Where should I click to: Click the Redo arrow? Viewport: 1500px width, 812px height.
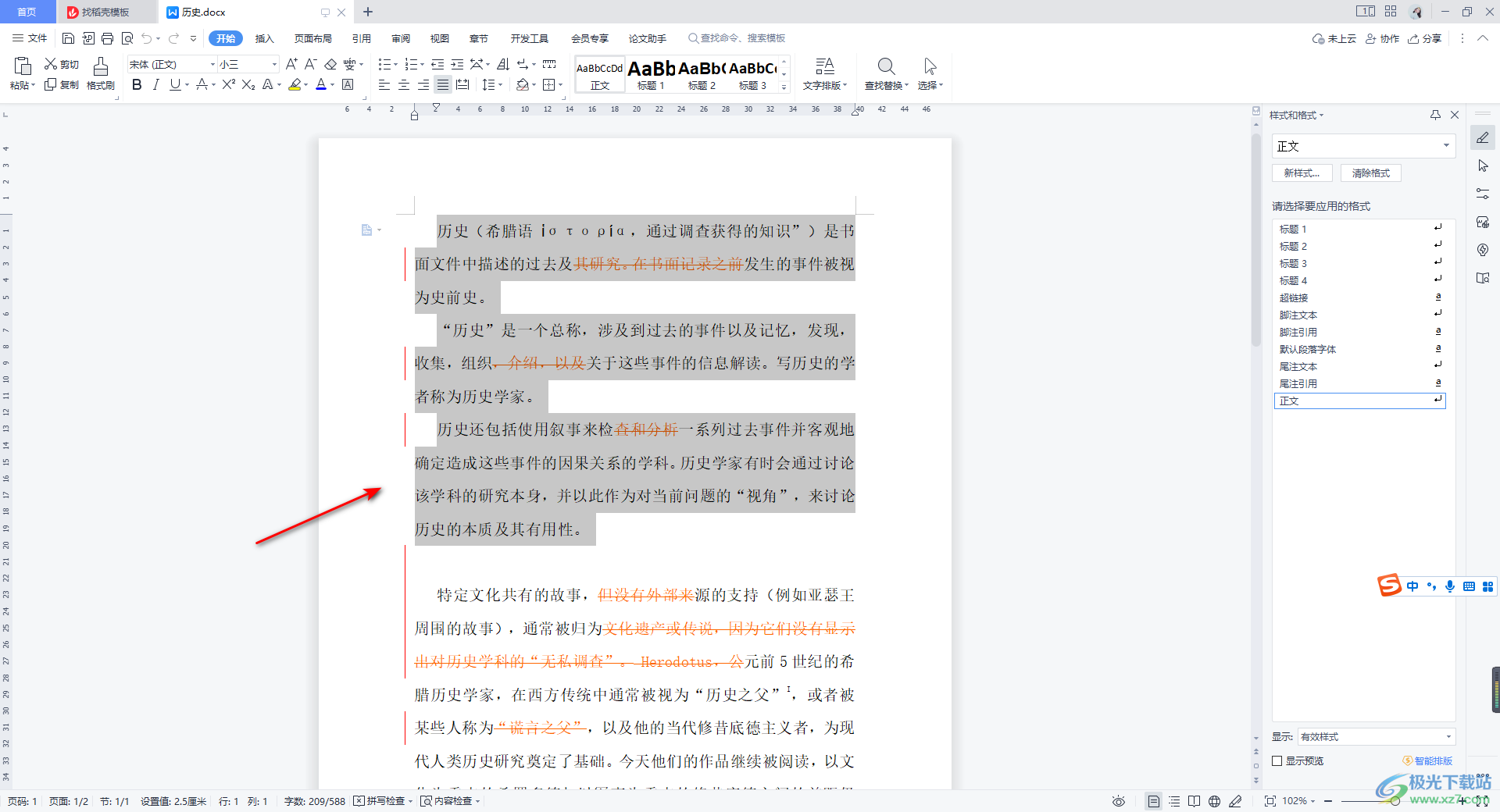click(173, 38)
